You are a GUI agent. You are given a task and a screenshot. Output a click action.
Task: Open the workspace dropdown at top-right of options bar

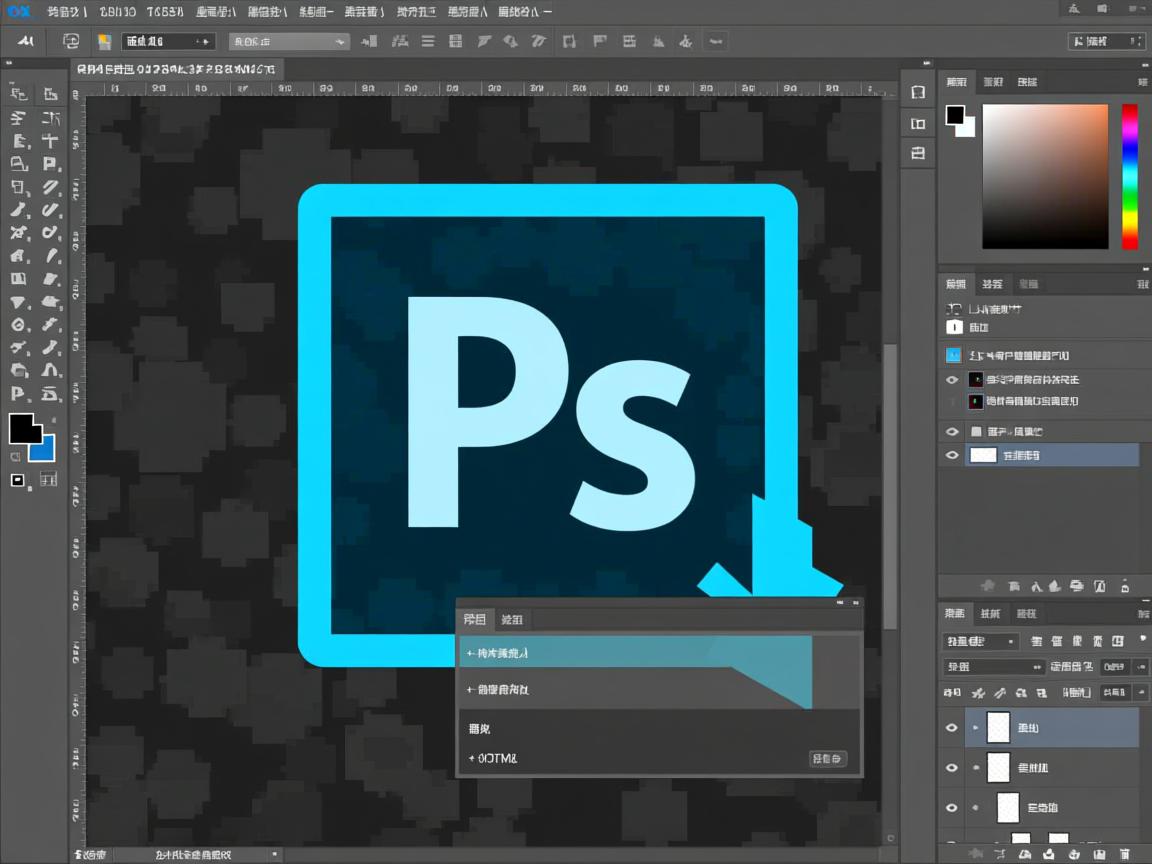1106,41
